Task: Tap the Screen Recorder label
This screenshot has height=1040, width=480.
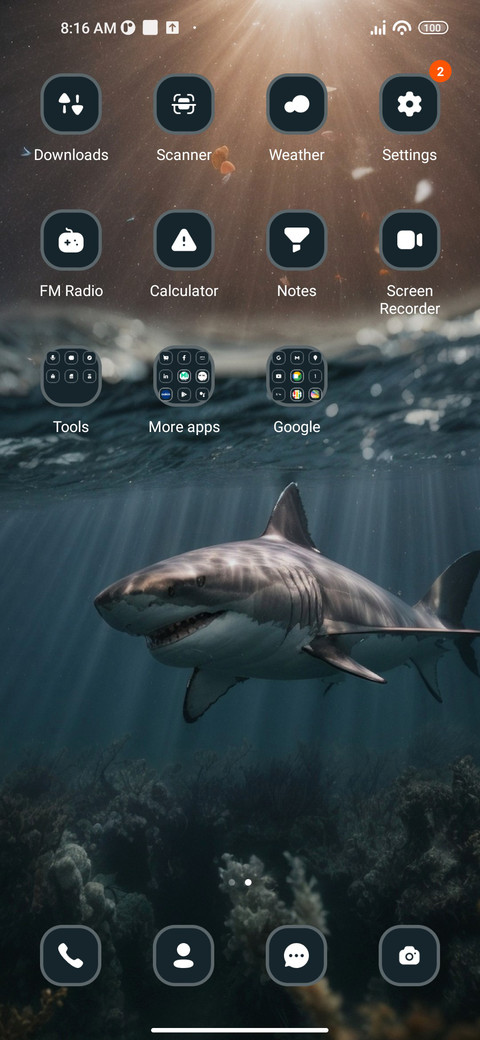Action: pyautogui.click(x=410, y=300)
